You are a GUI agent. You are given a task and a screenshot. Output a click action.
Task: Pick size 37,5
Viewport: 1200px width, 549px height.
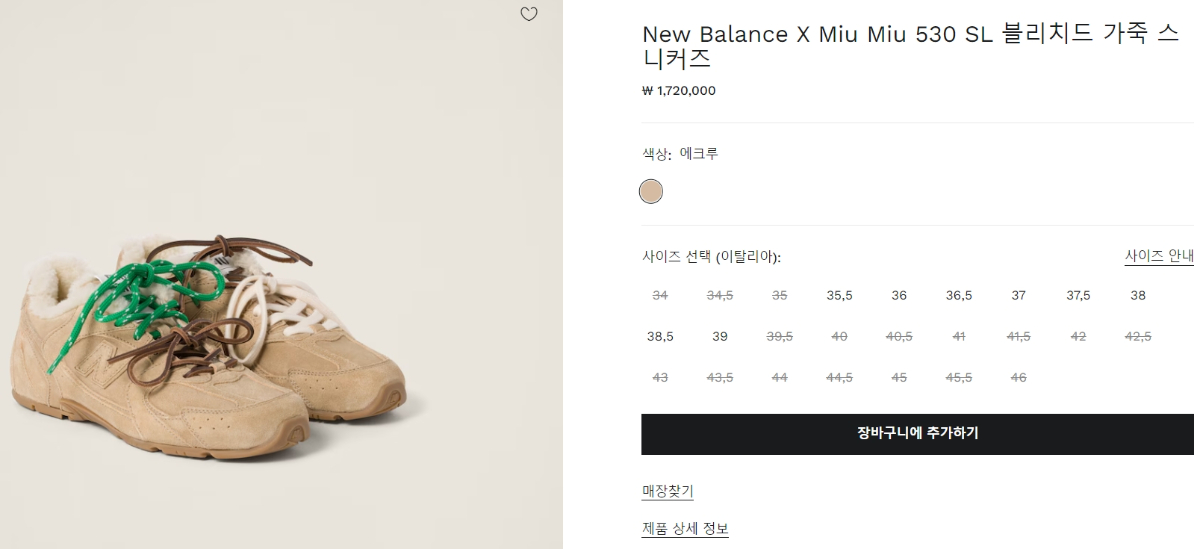(x=1078, y=296)
